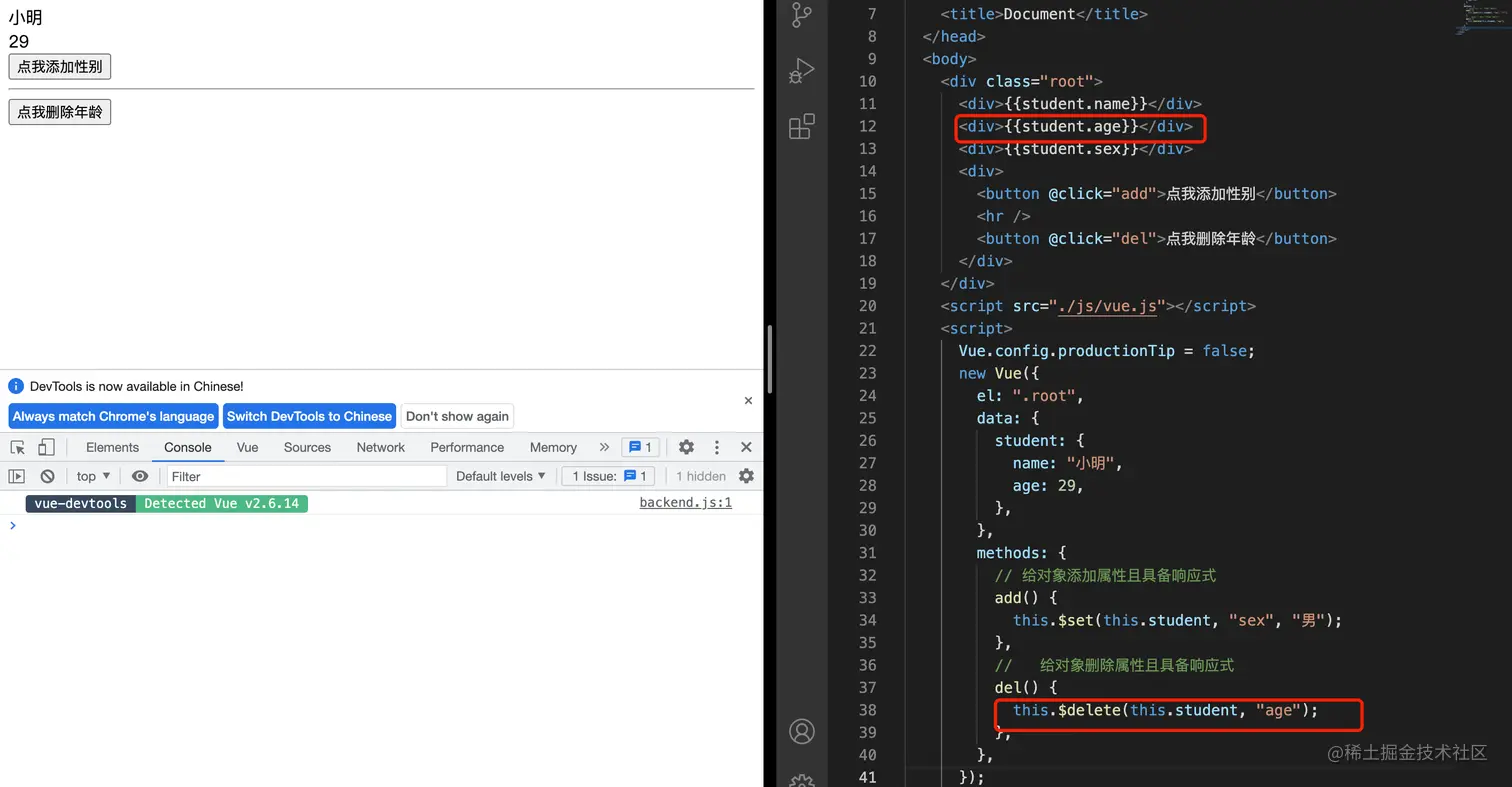The image size is (1512, 787).
Task: Open the DevTools three-dot customize menu
Action: [x=716, y=447]
